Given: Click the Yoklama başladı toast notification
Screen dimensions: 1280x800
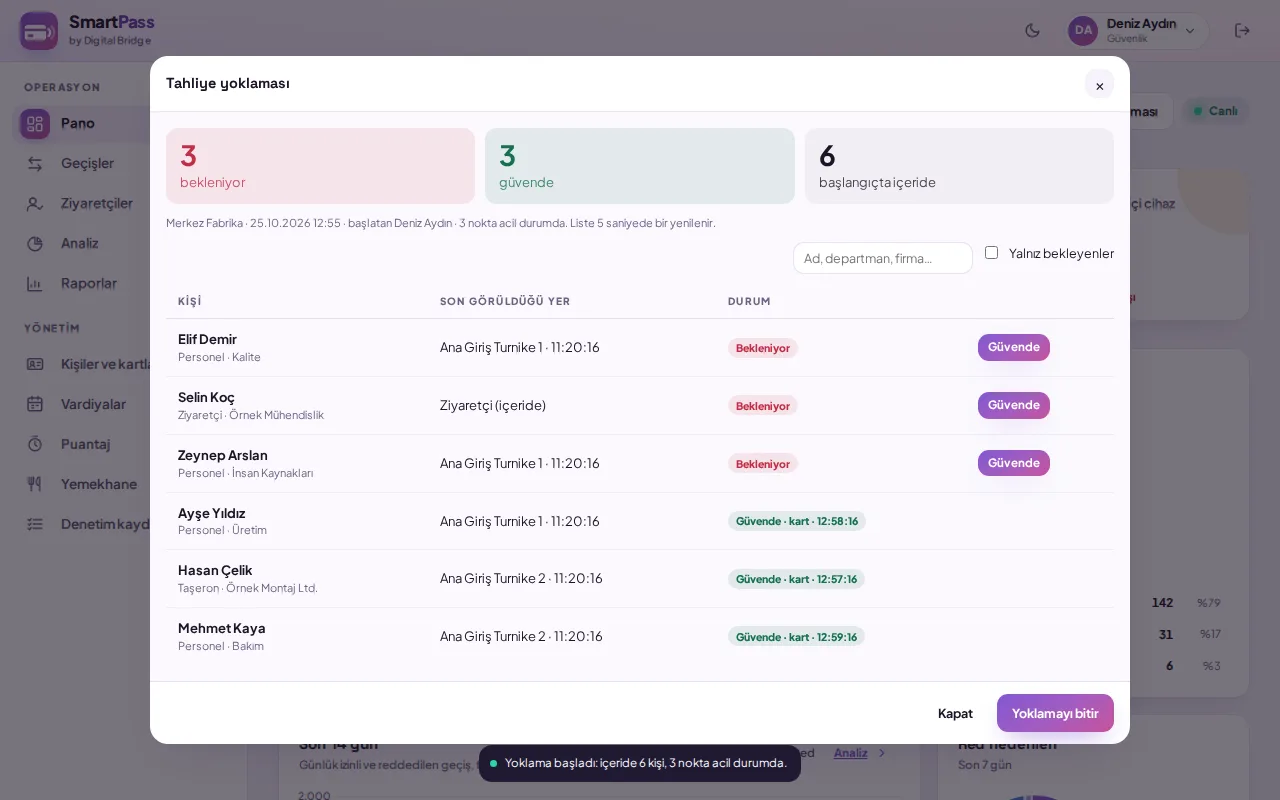Looking at the screenshot, I should pos(640,763).
